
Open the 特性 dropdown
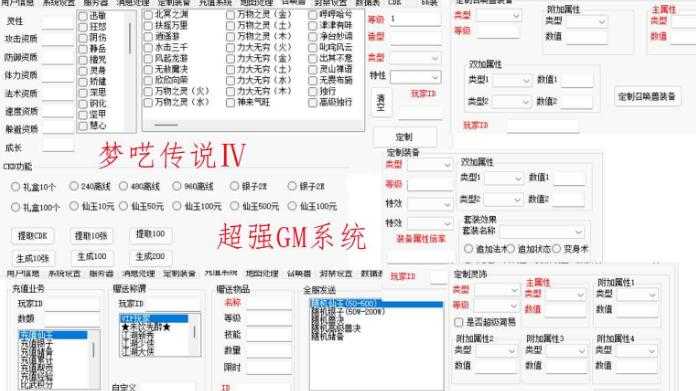pos(415,77)
